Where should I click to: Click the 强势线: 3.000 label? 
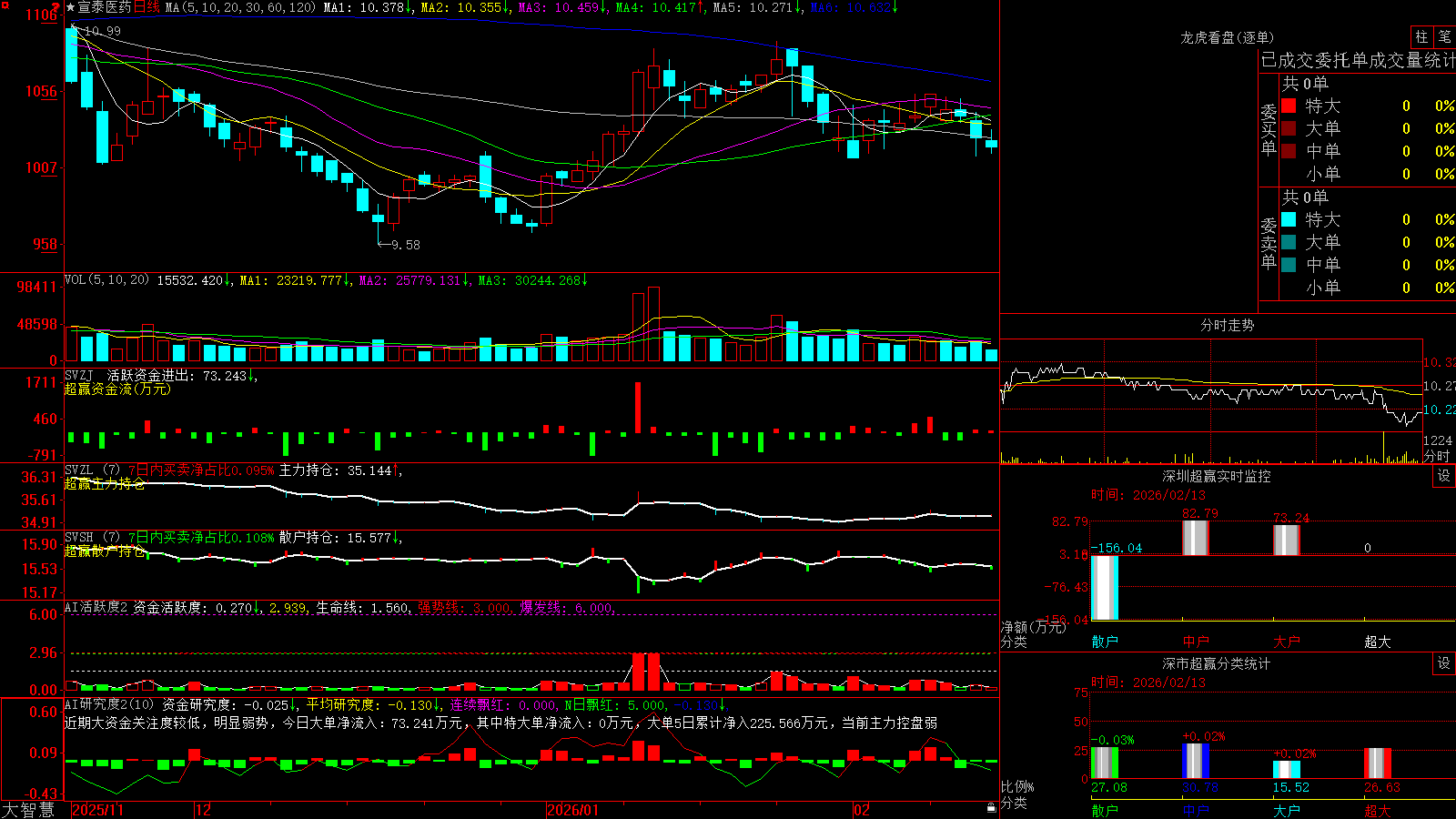(464, 608)
